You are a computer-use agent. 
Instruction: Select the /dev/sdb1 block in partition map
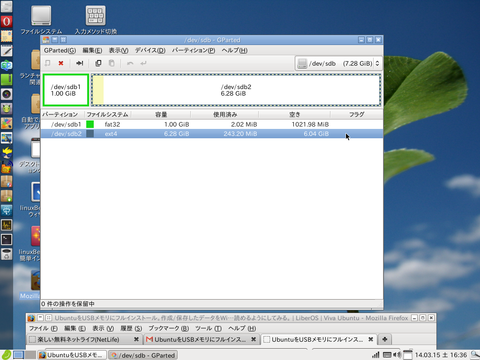(x=66, y=90)
